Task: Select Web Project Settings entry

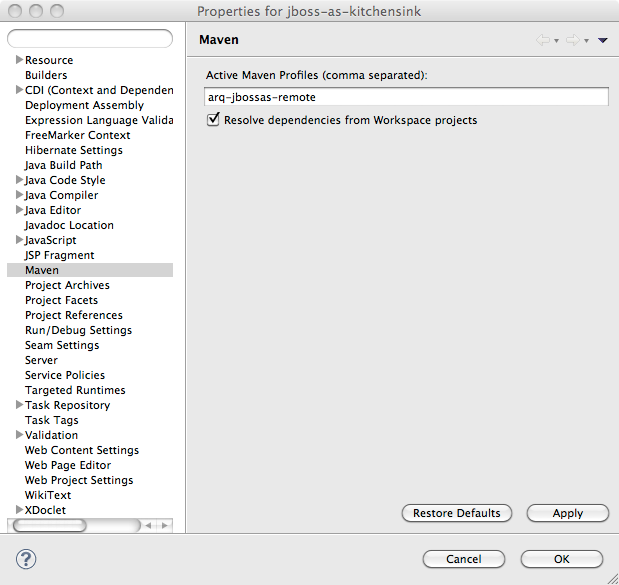Action: (79, 480)
